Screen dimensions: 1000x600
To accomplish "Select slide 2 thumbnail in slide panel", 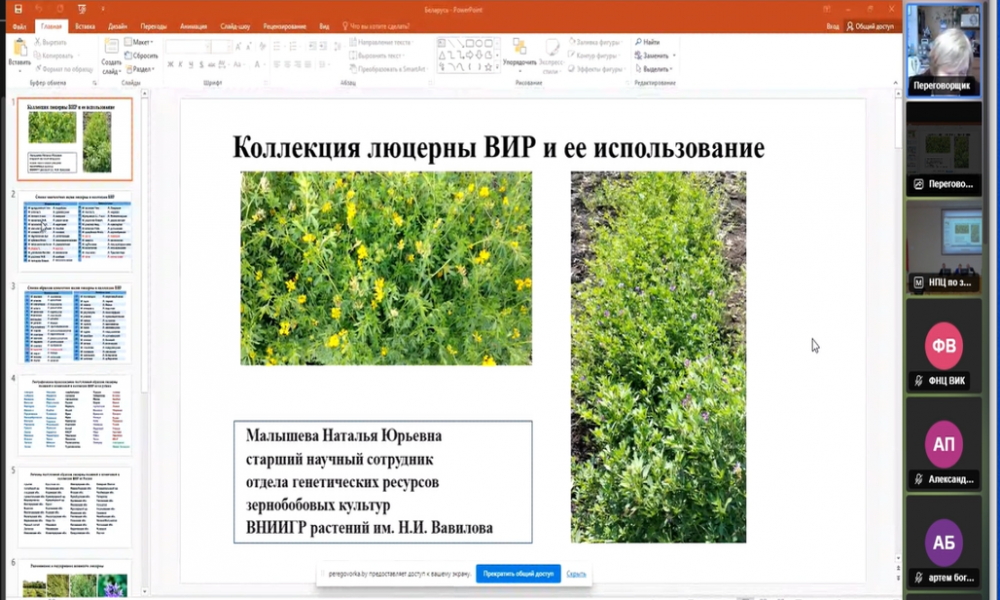I will pyautogui.click(x=75, y=232).
